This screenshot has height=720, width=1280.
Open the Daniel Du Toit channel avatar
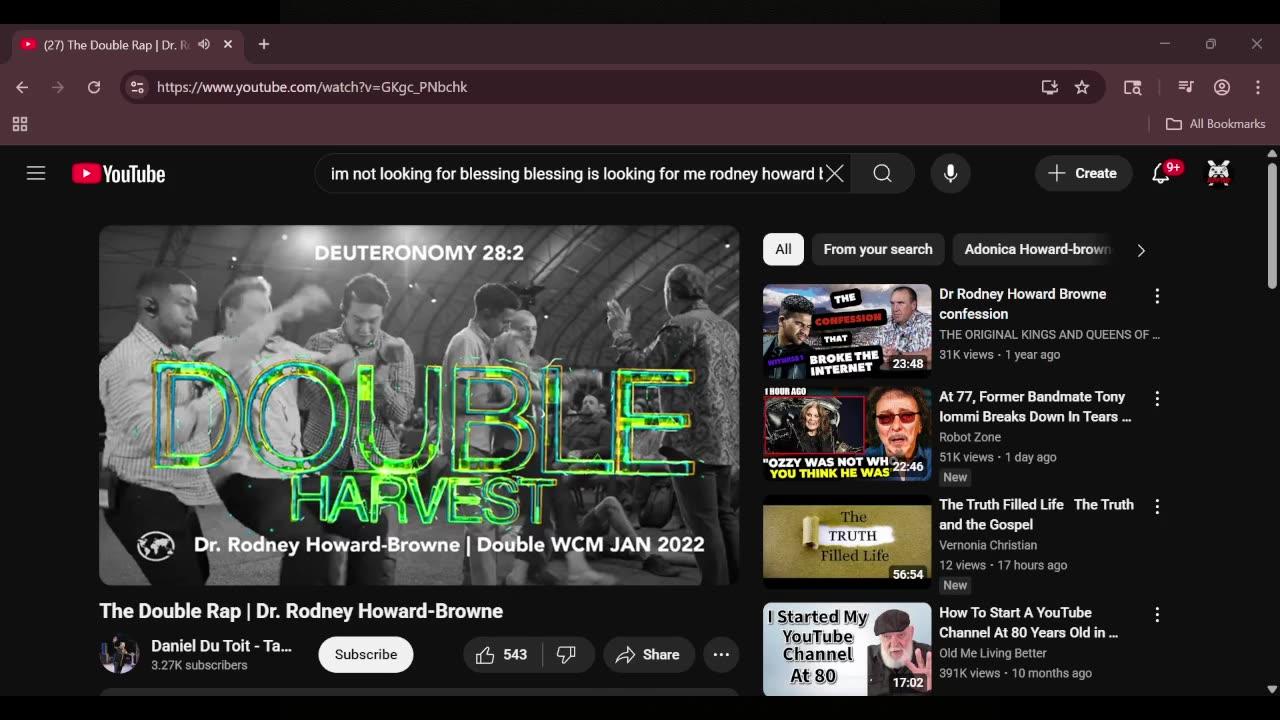tap(119, 654)
